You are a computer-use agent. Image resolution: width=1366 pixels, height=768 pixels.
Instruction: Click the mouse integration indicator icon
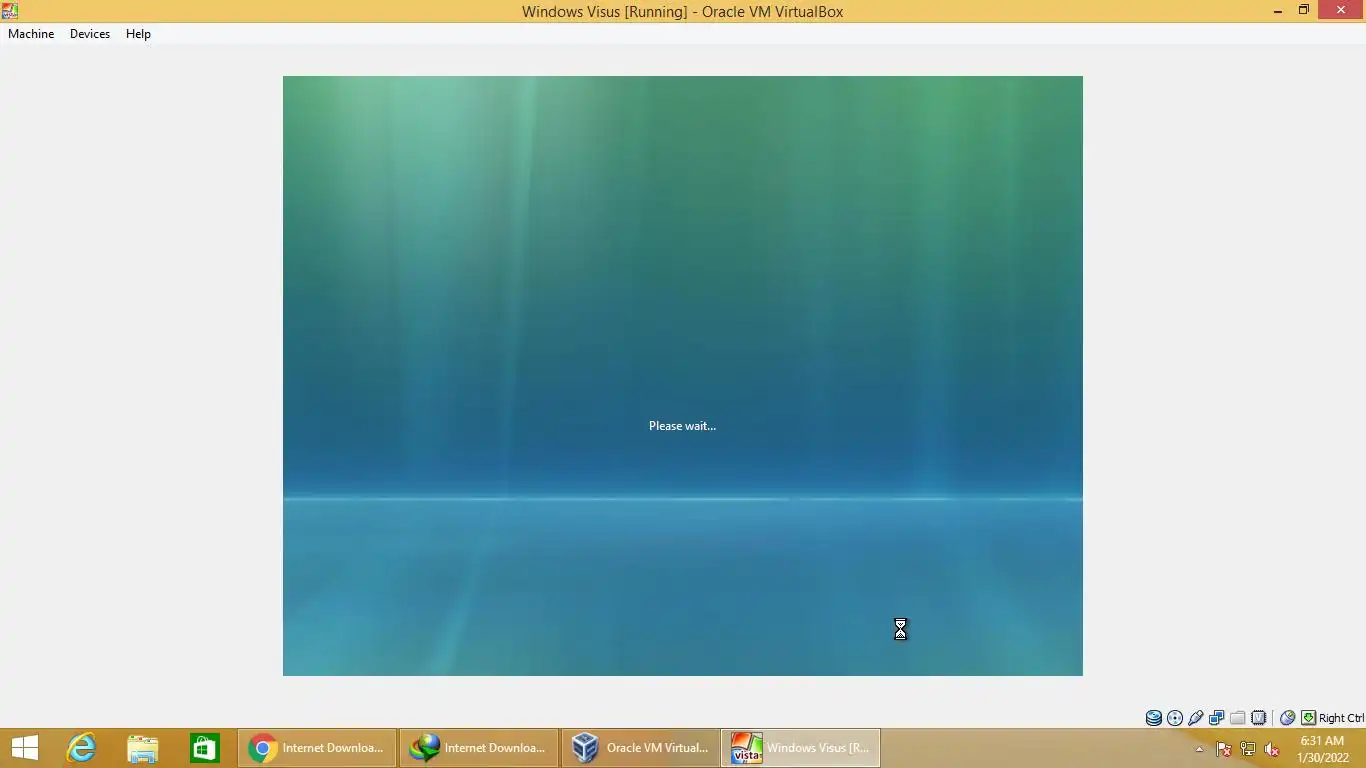click(x=1288, y=718)
